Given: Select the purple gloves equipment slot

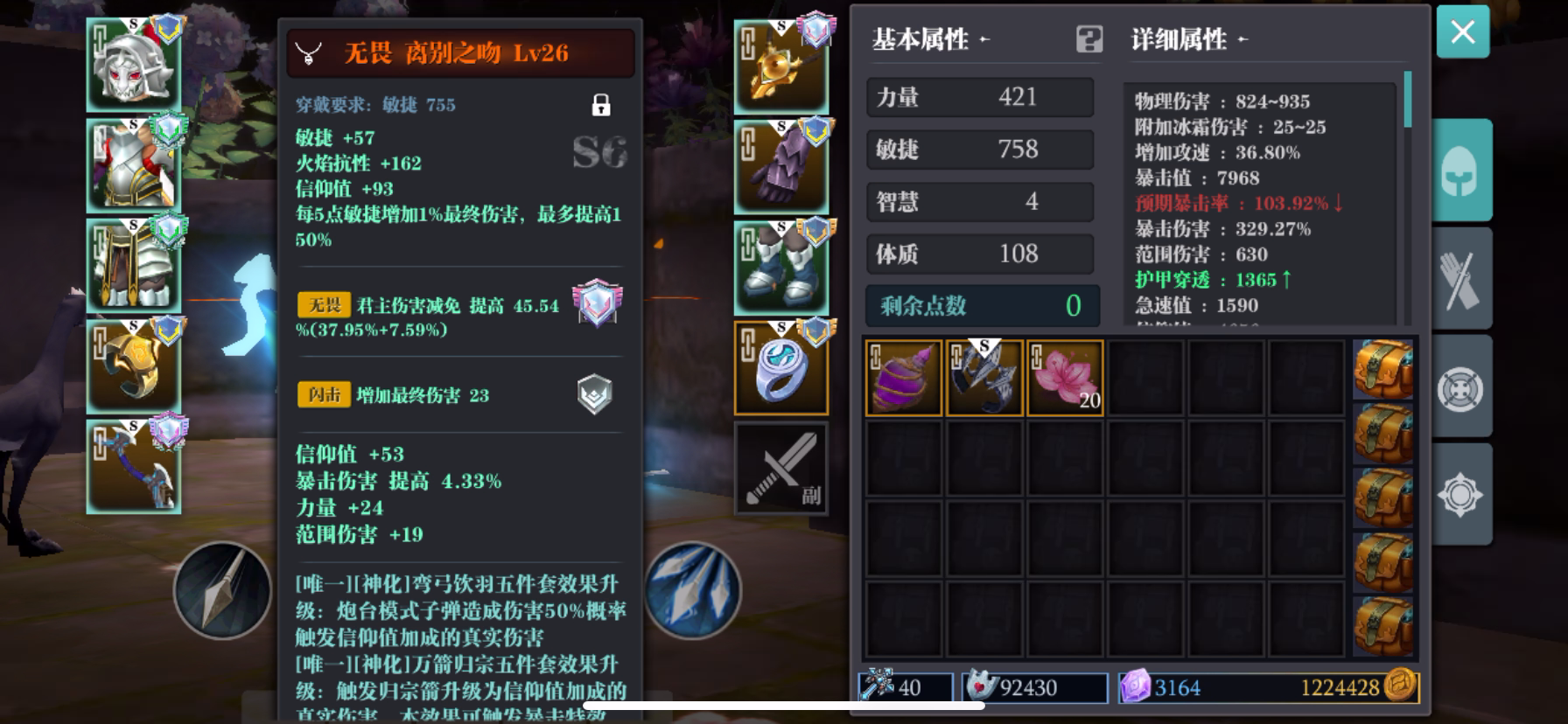Looking at the screenshot, I should tap(780, 167).
